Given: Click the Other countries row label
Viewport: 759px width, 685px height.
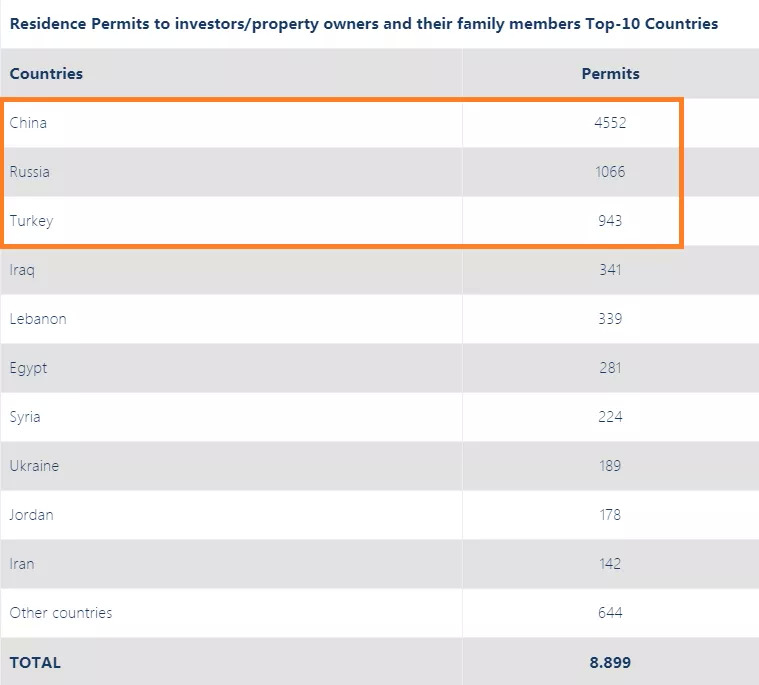Looking at the screenshot, I should tap(61, 613).
